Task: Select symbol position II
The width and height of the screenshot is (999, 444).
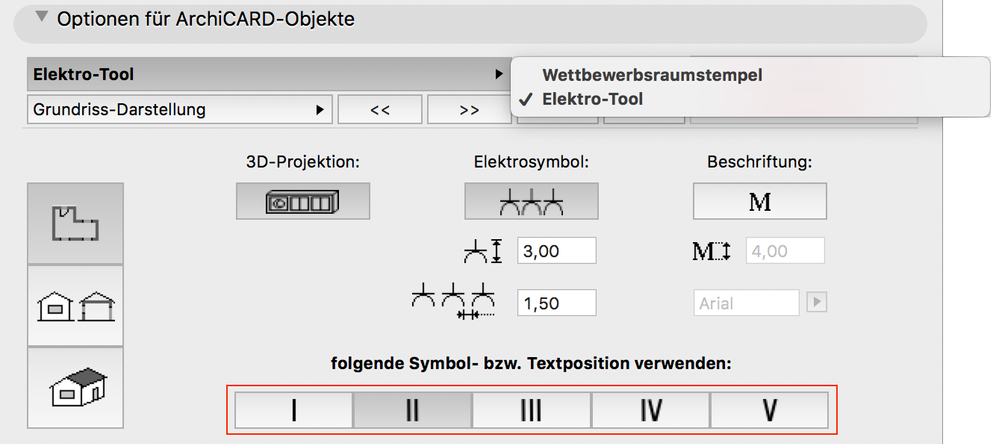Action: click(x=412, y=410)
